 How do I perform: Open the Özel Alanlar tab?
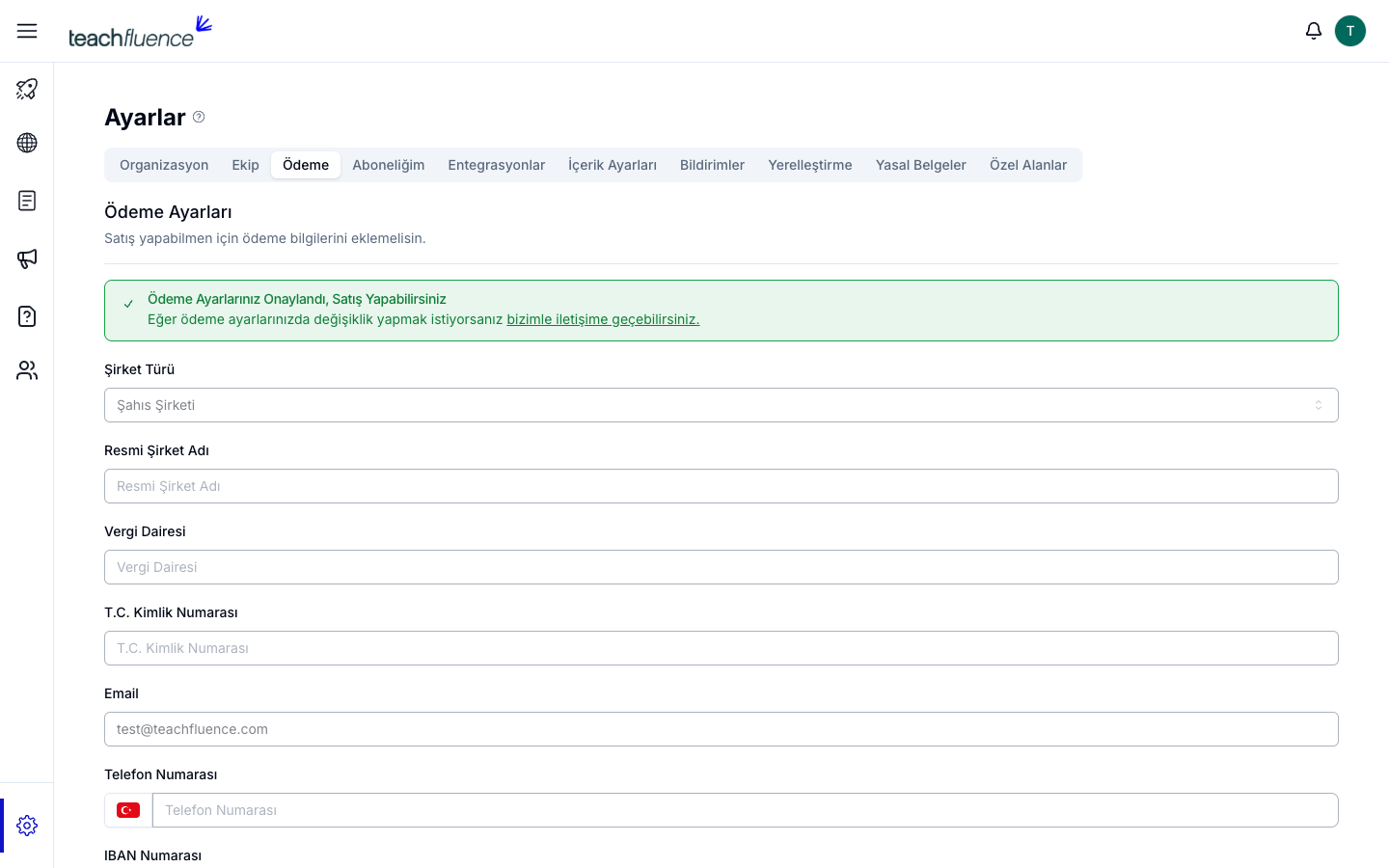1028,165
